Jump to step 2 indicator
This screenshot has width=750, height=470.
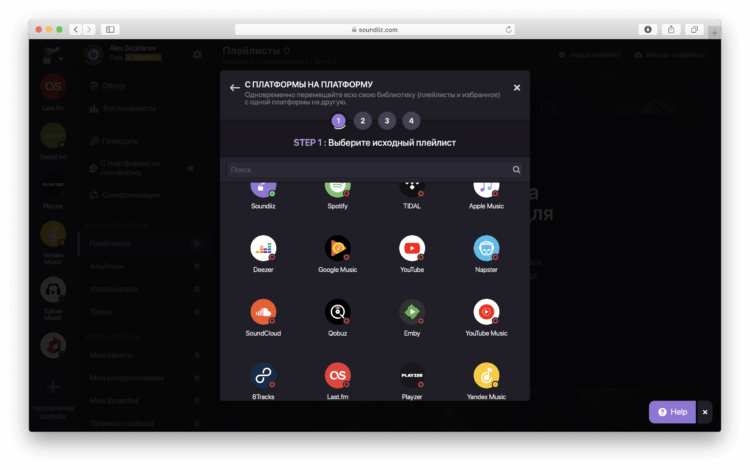[x=363, y=120]
